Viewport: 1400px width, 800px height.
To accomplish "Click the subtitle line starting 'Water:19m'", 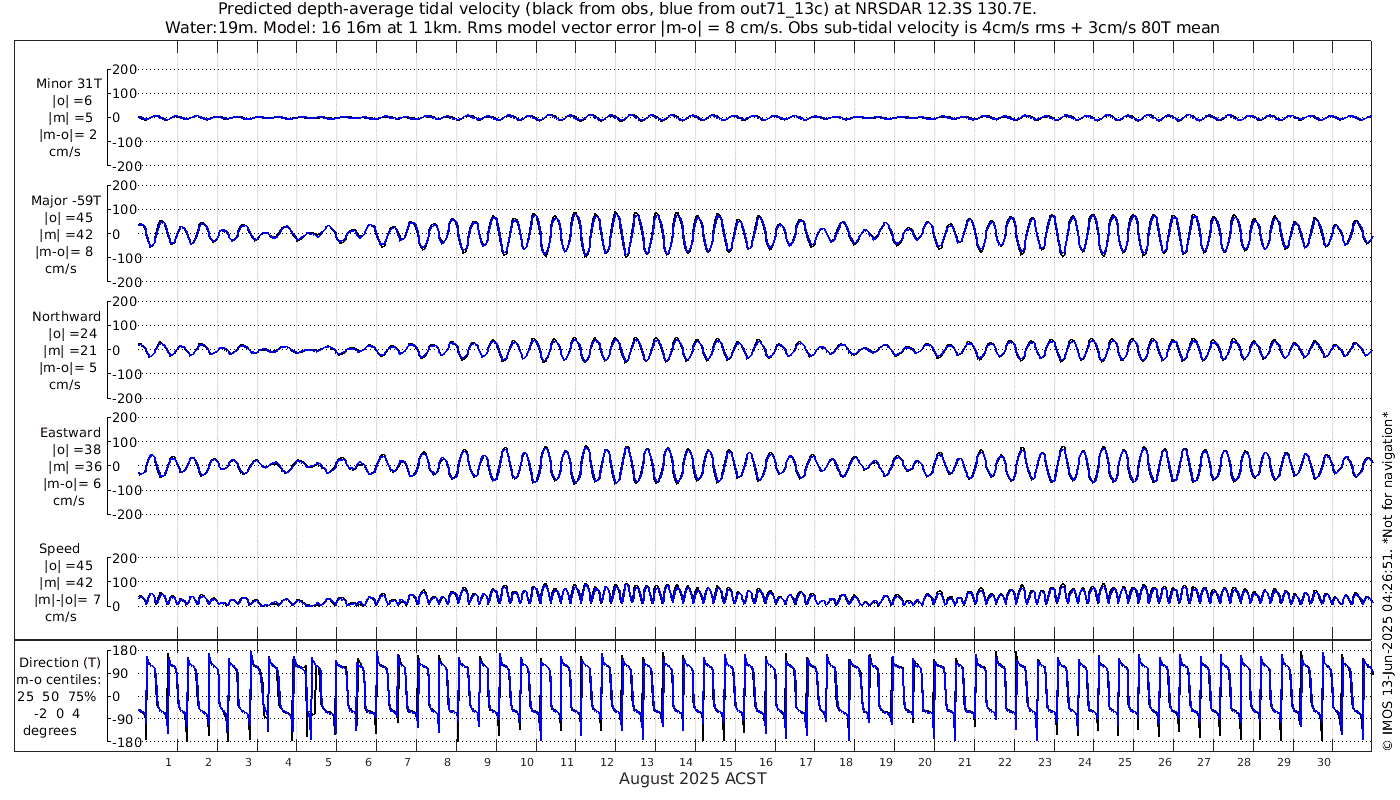I will 692,28.
